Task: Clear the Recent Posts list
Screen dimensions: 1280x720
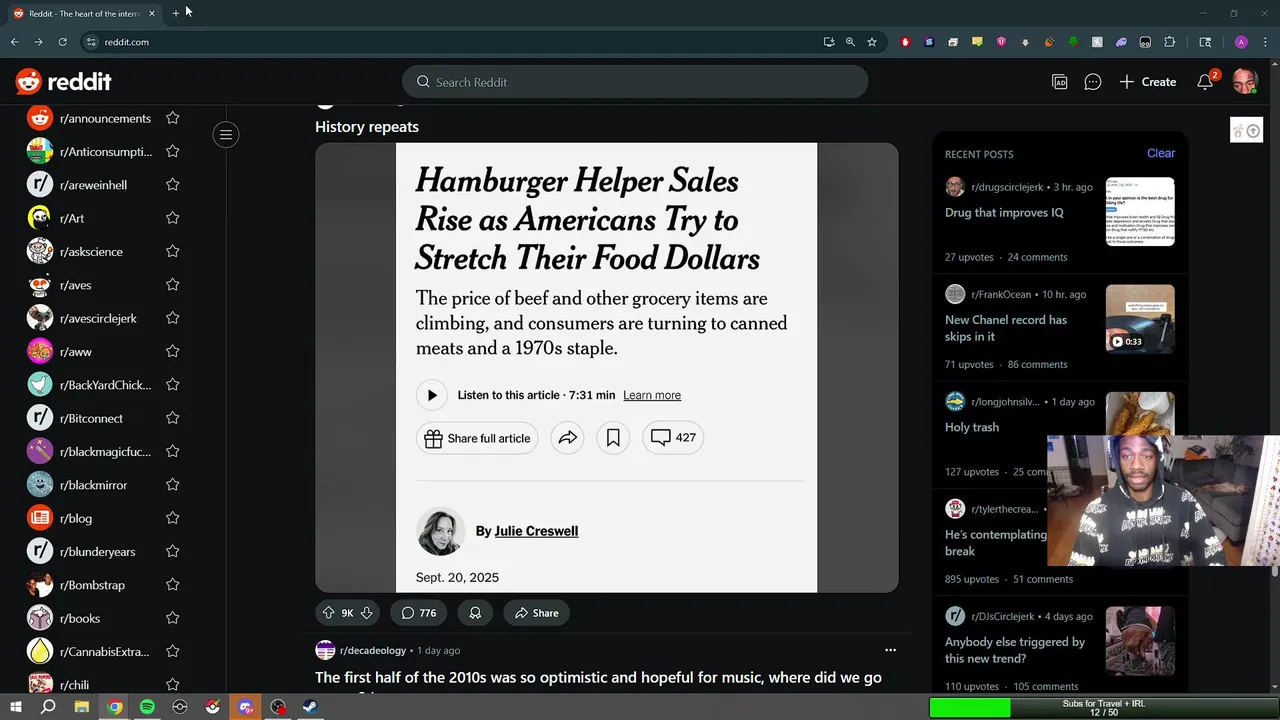Action: (1161, 153)
